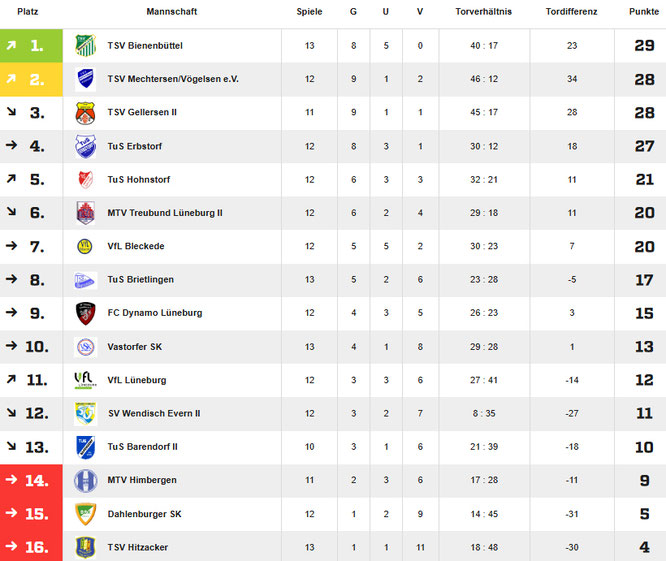Open the Vastorfer SK team name
Viewport: 666px width, 561px height.
135,347
